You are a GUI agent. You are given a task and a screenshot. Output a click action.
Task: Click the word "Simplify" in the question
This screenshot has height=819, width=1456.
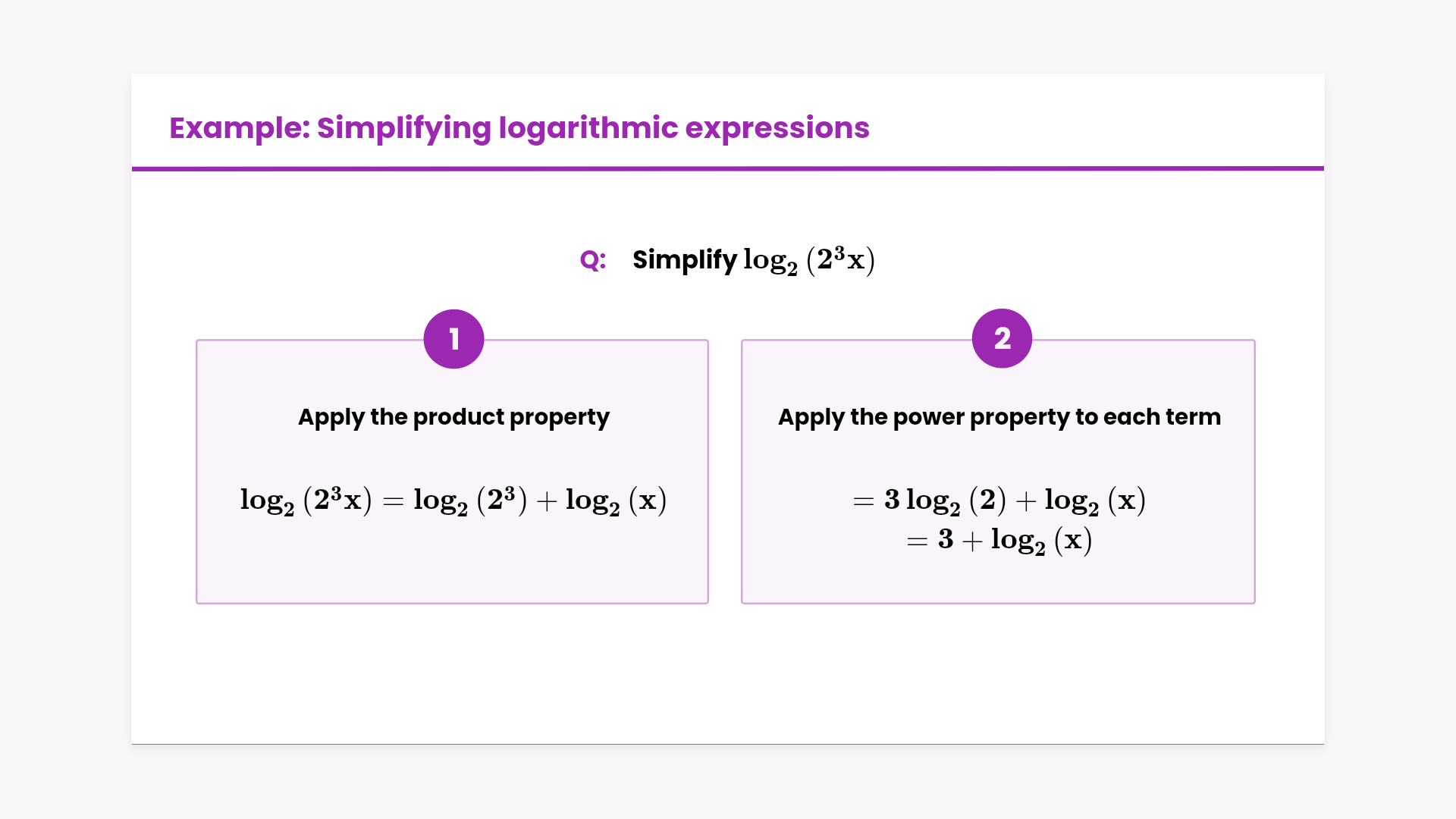click(684, 260)
